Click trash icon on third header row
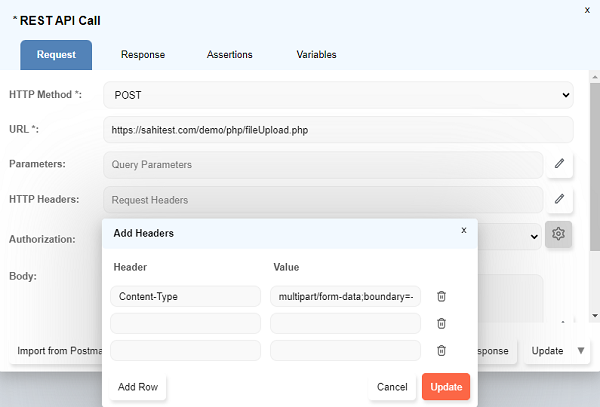The height and width of the screenshot is (407, 600). [x=441, y=350]
